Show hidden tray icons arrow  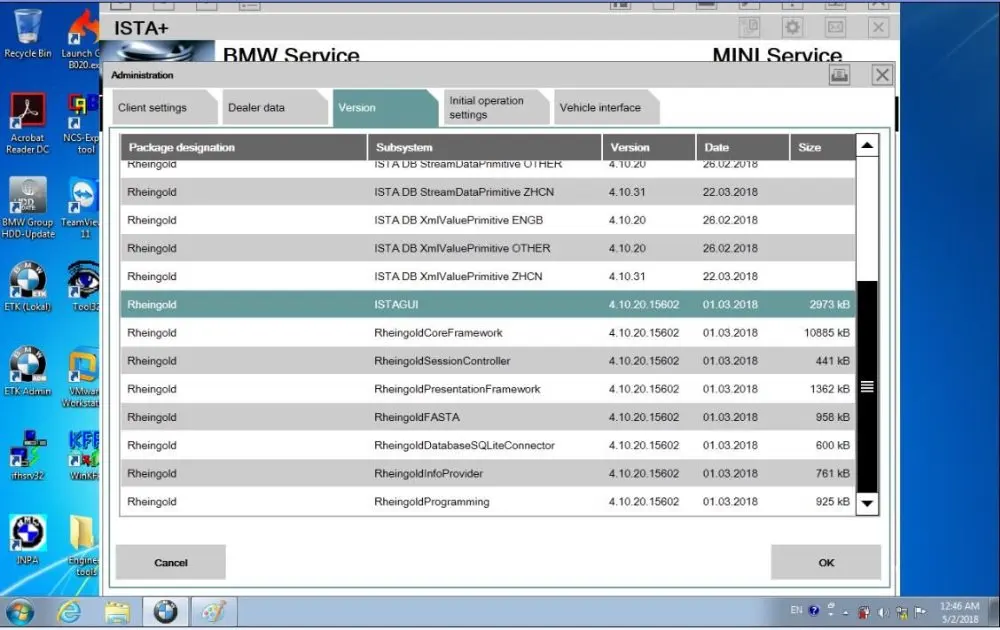coord(846,613)
